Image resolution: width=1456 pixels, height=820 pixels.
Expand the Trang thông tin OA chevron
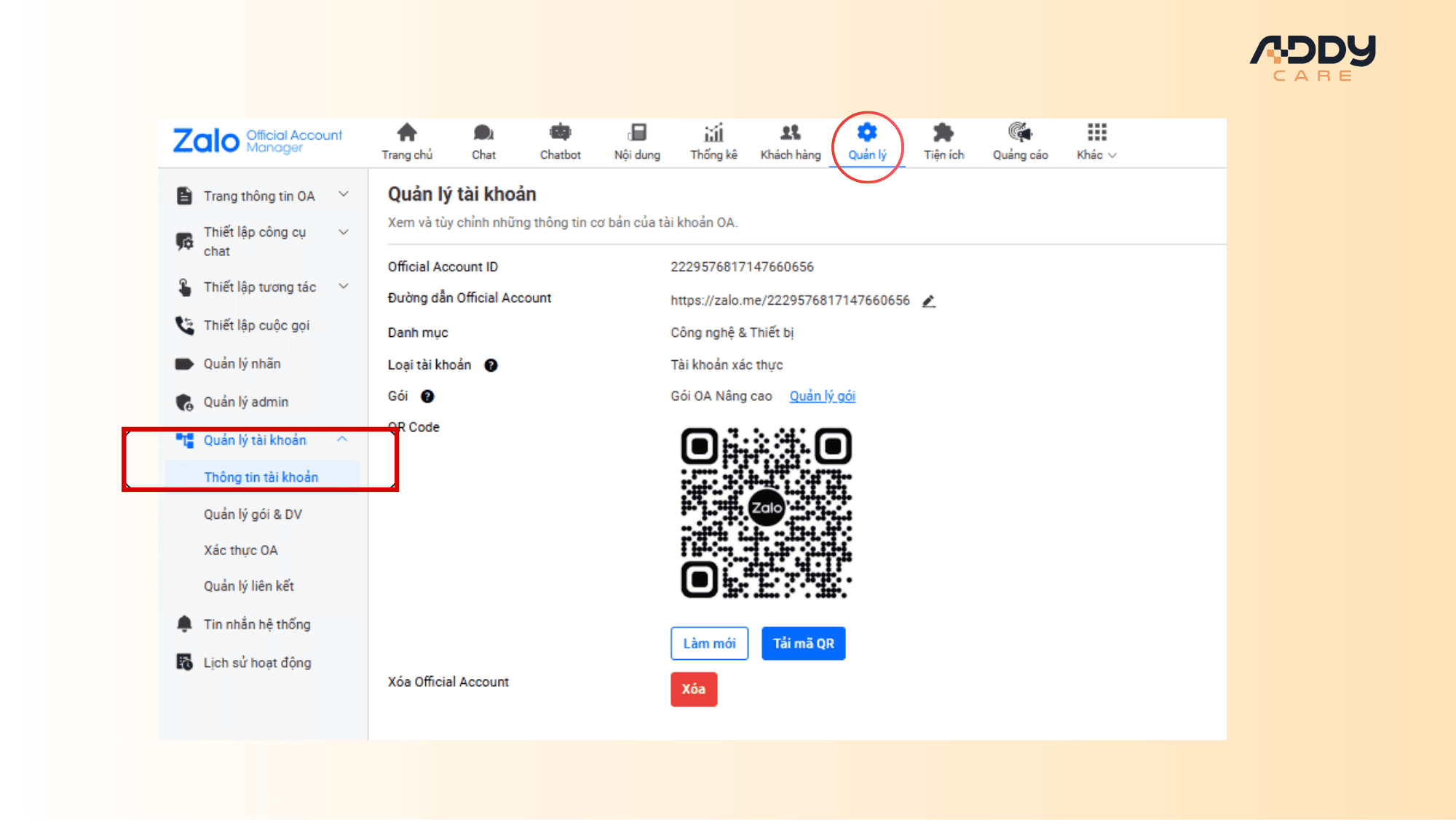pos(344,194)
